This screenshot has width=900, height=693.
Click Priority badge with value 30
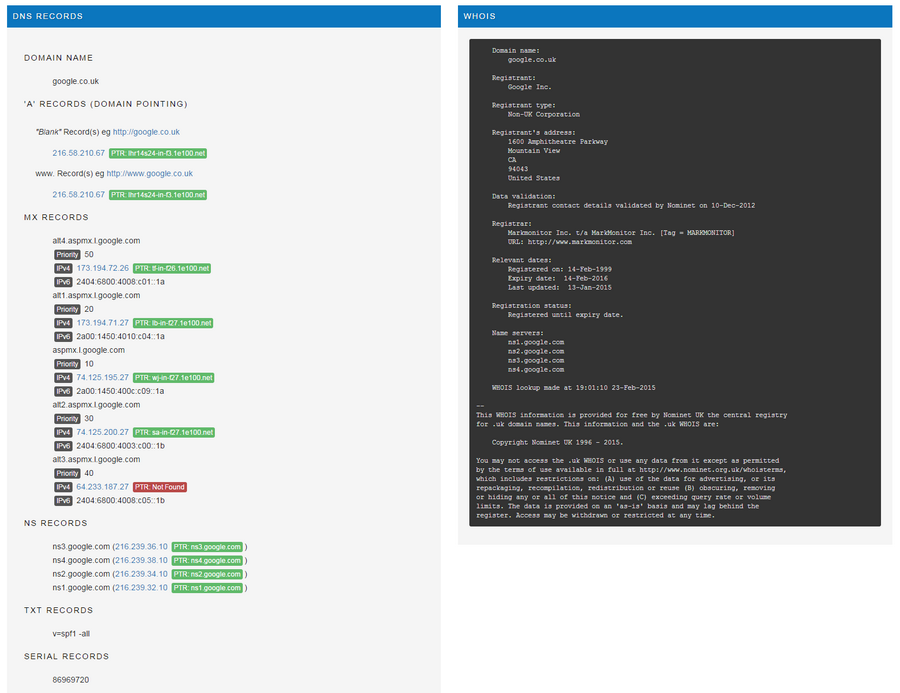coord(67,419)
